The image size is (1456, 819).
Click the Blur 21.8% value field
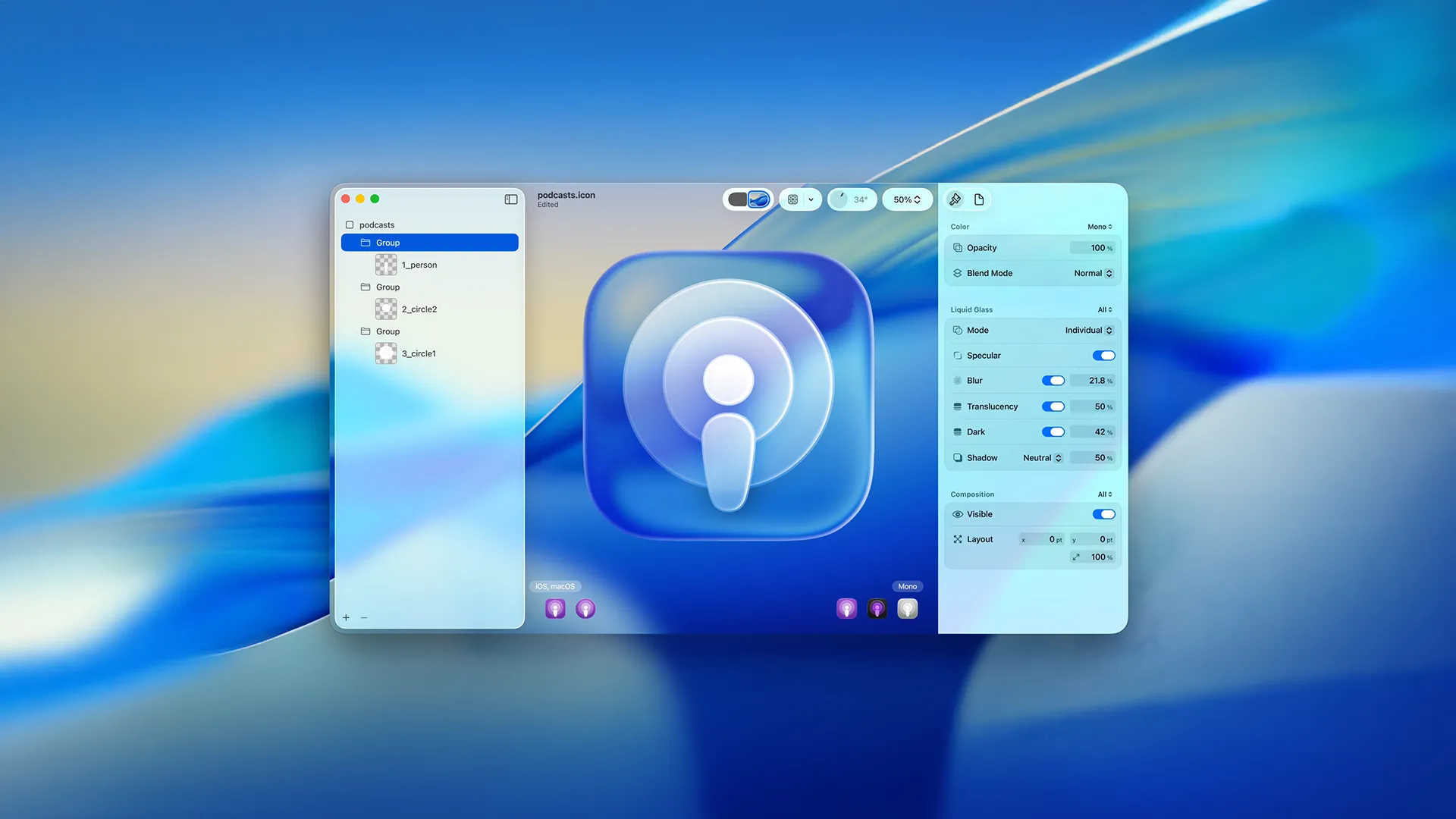1092,381
